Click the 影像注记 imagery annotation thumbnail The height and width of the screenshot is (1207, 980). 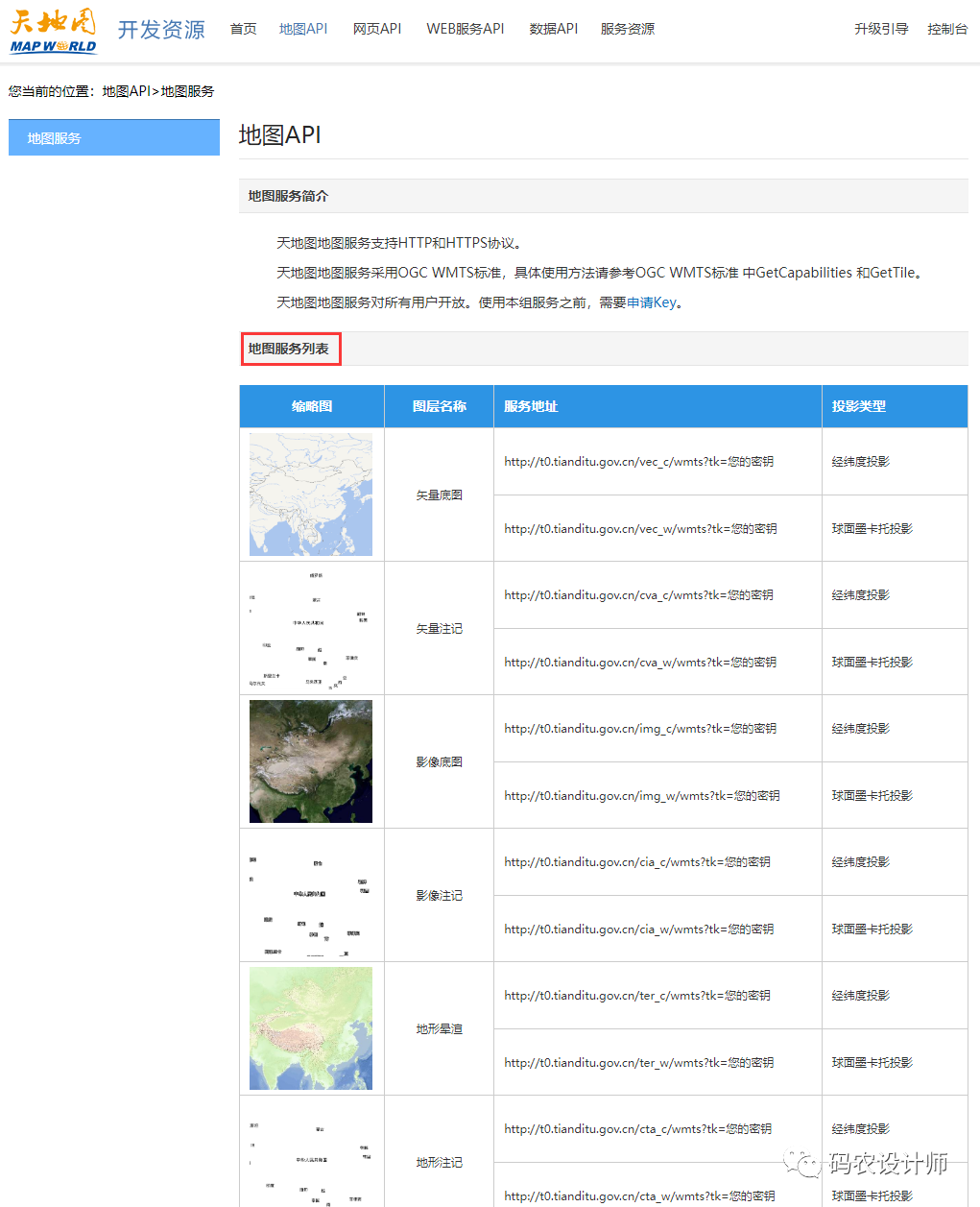point(311,895)
